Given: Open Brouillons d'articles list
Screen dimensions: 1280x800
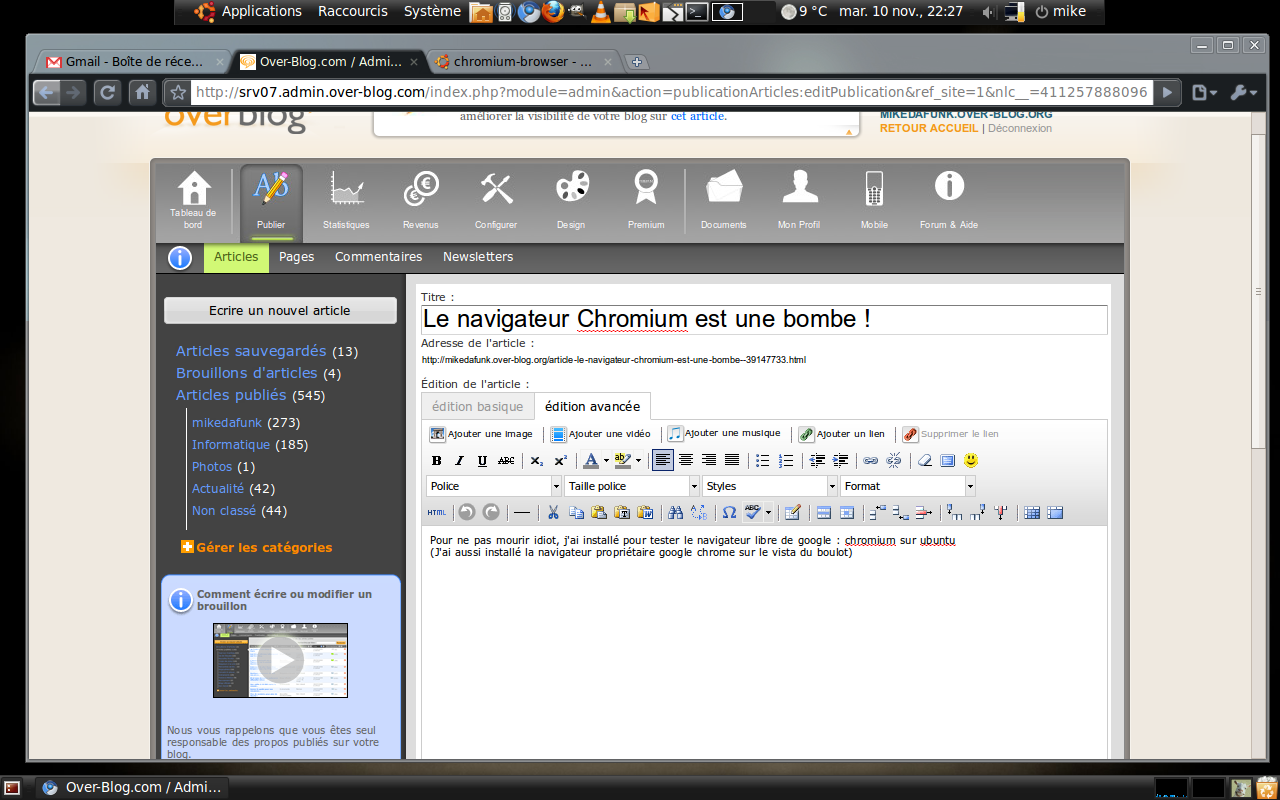Looking at the screenshot, I should point(246,373).
